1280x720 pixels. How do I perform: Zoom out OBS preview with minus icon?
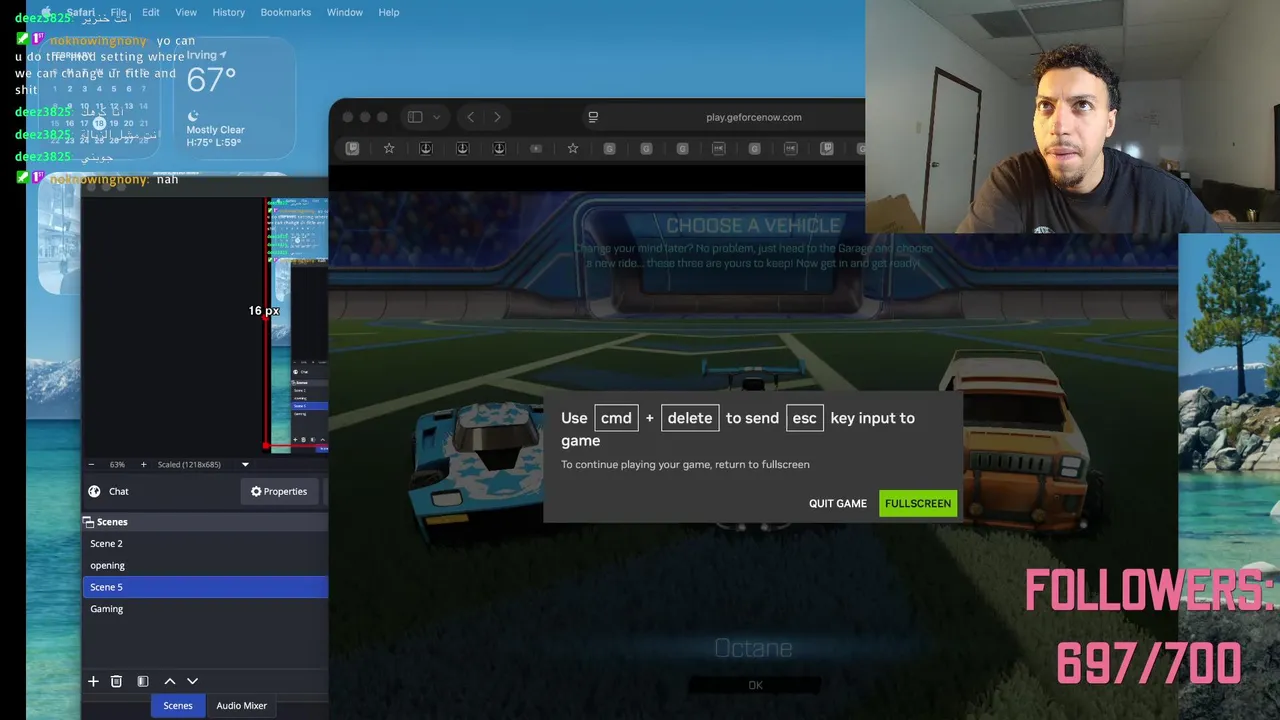click(92, 464)
